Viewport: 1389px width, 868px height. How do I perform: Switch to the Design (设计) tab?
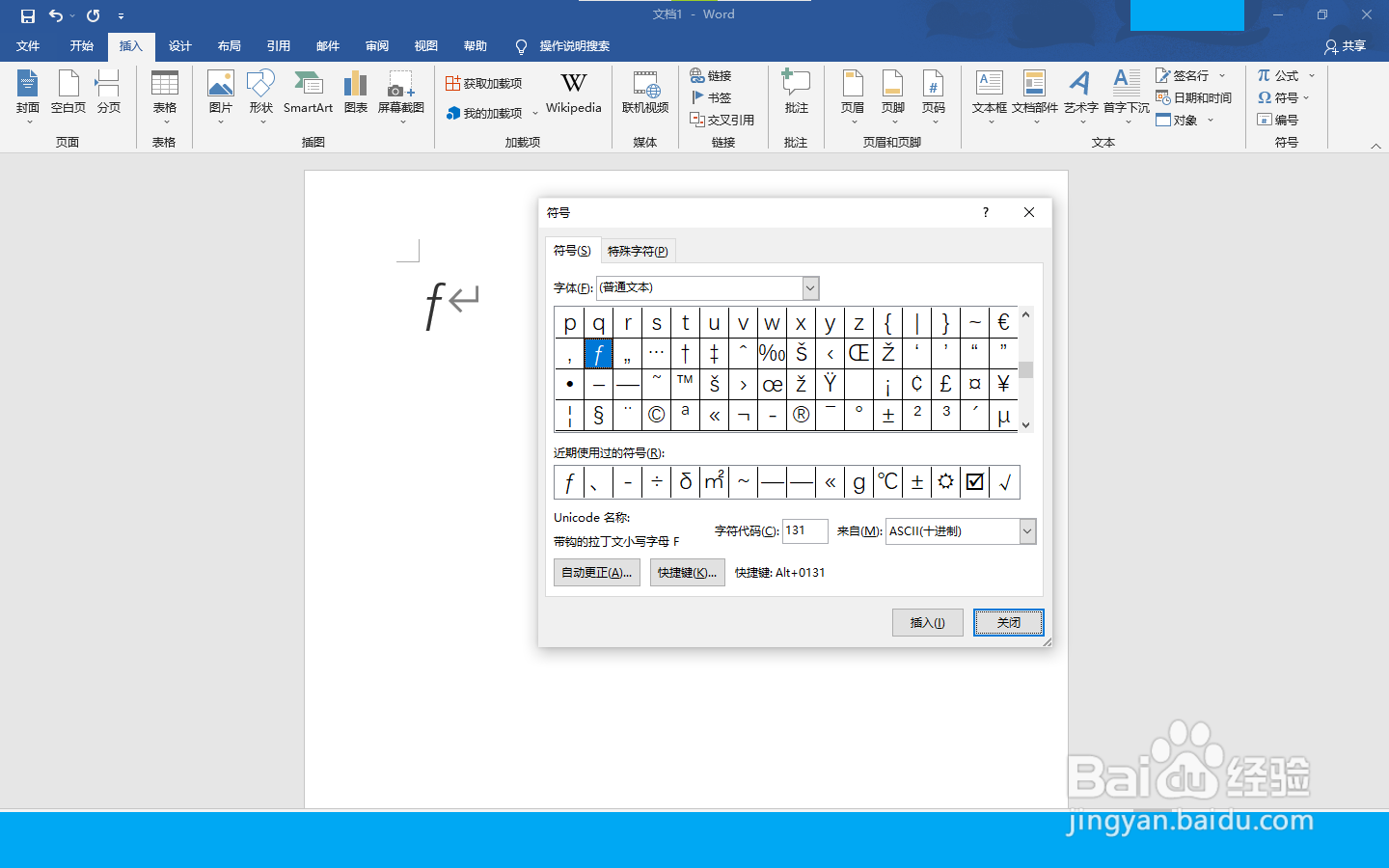(180, 46)
